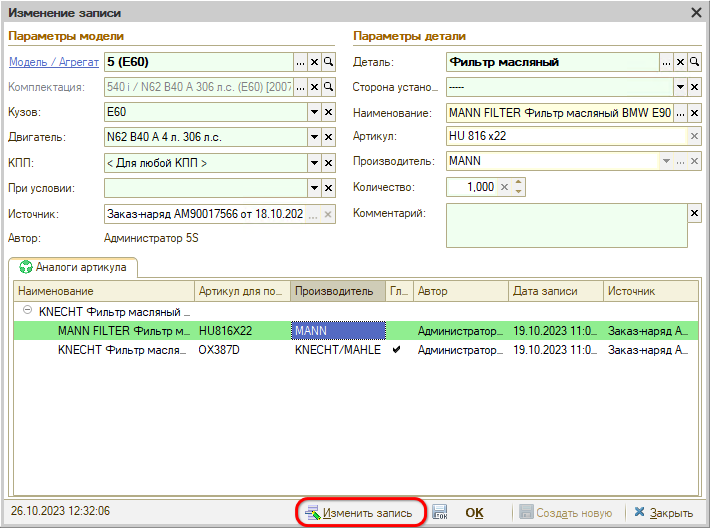Close the Изменение записи window
This screenshot has height=528, width=710.
point(696,13)
